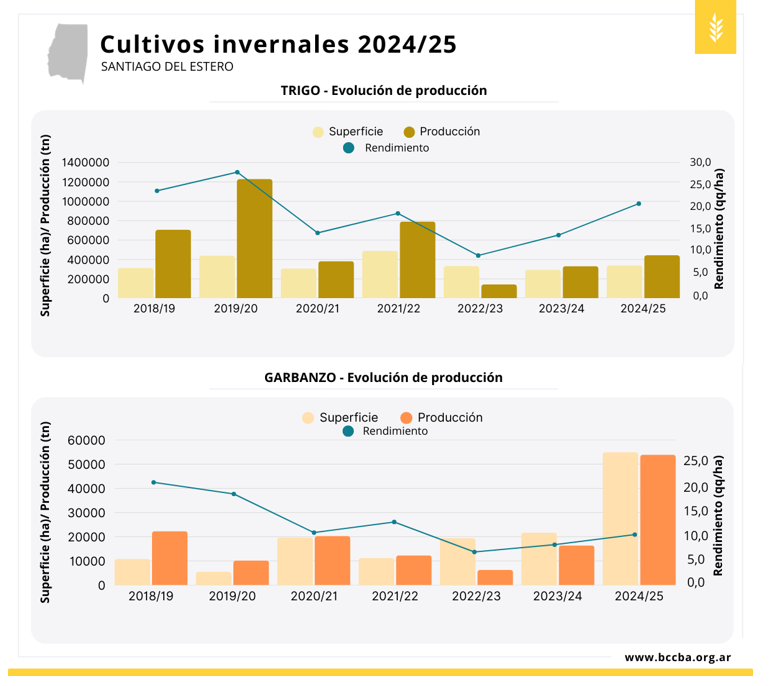The height and width of the screenshot is (686, 772).
Task: Select the Trigo 2021/22 Producción bar
Action: (417, 259)
